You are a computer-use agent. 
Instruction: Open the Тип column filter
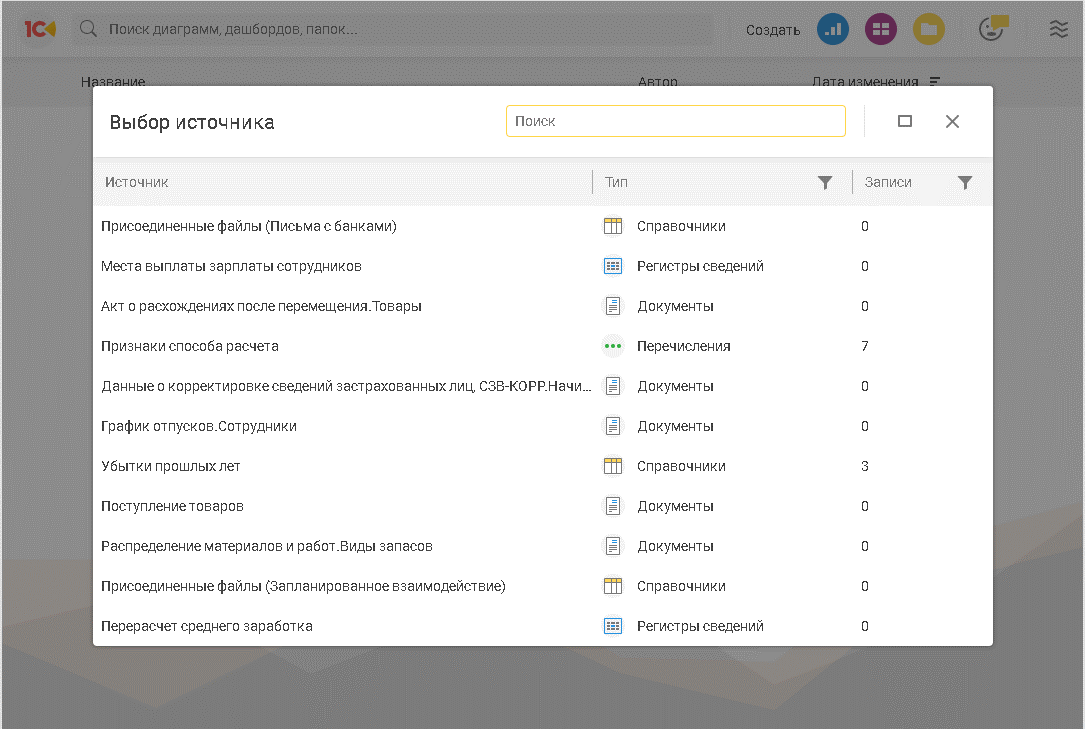pos(825,182)
